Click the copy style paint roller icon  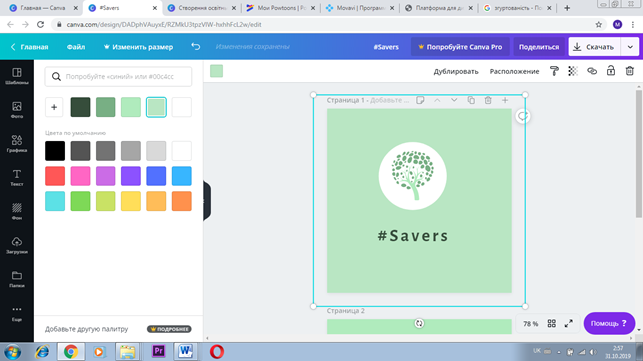554,71
